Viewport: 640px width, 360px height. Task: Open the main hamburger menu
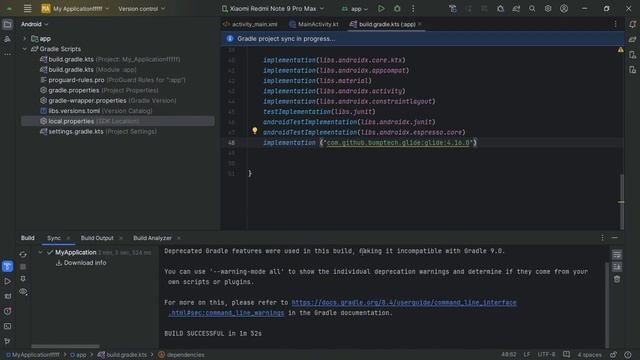(27, 9)
